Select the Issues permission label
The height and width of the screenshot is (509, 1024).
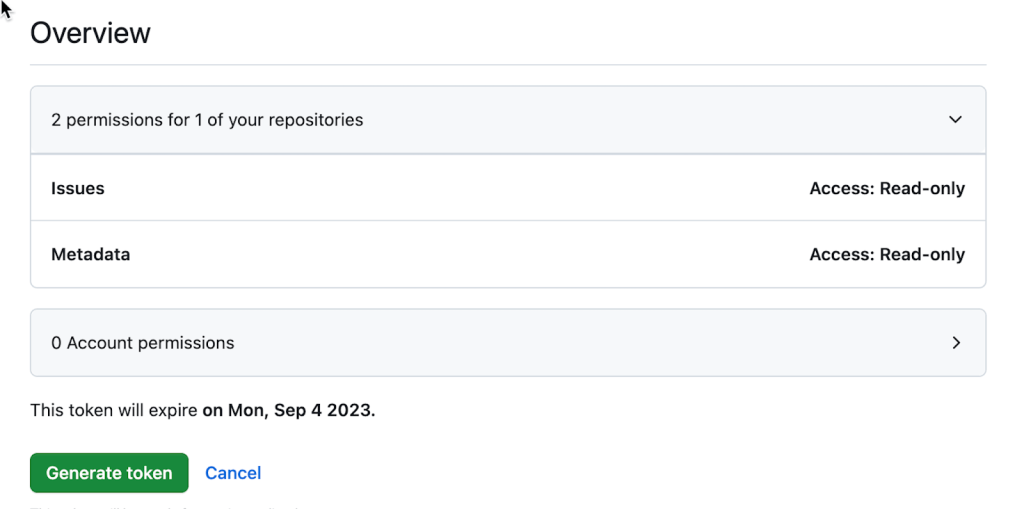coord(78,188)
